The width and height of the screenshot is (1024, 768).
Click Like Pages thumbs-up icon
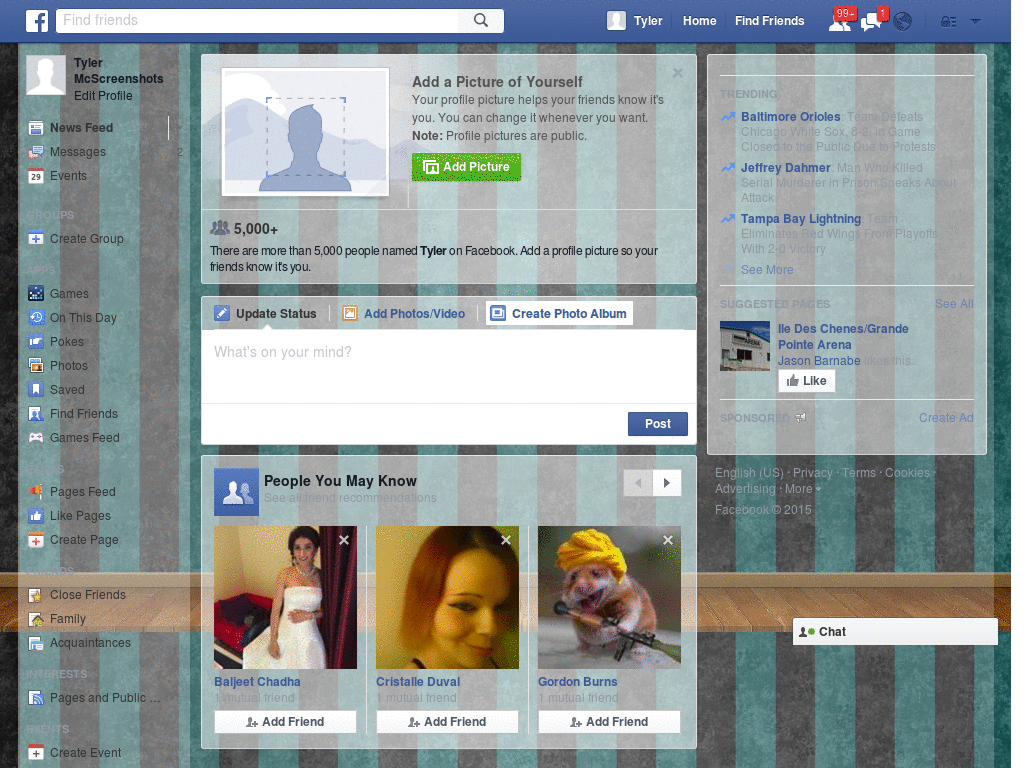coord(36,516)
